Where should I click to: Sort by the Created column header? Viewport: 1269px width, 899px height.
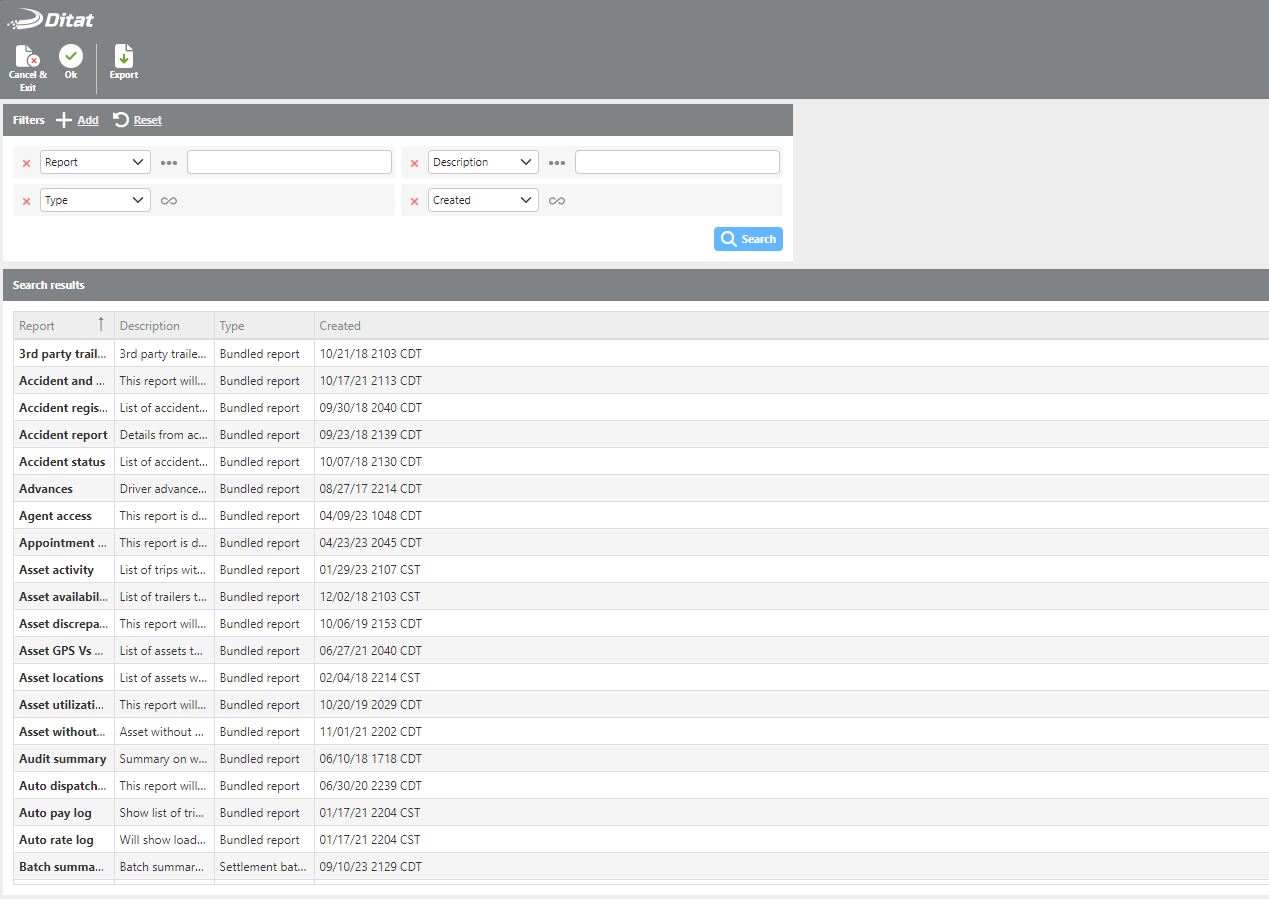[x=340, y=326]
